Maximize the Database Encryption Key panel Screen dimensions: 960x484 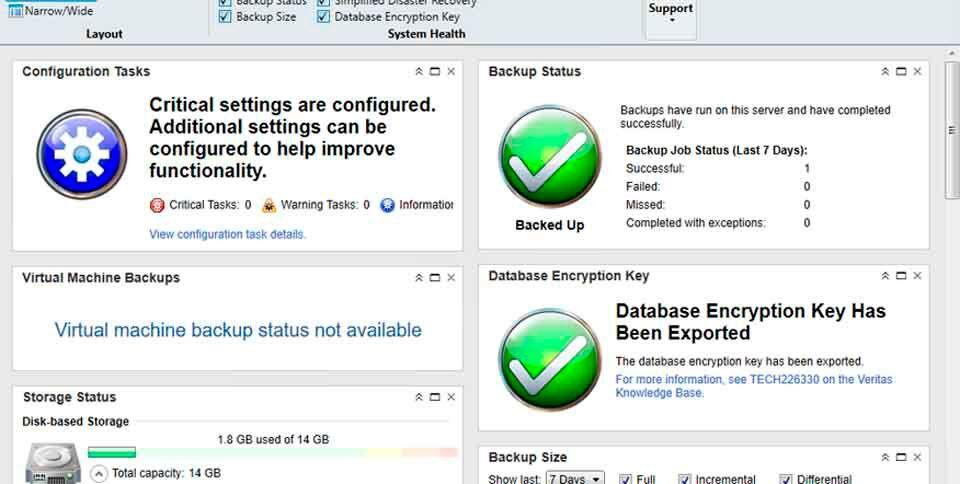(901, 276)
